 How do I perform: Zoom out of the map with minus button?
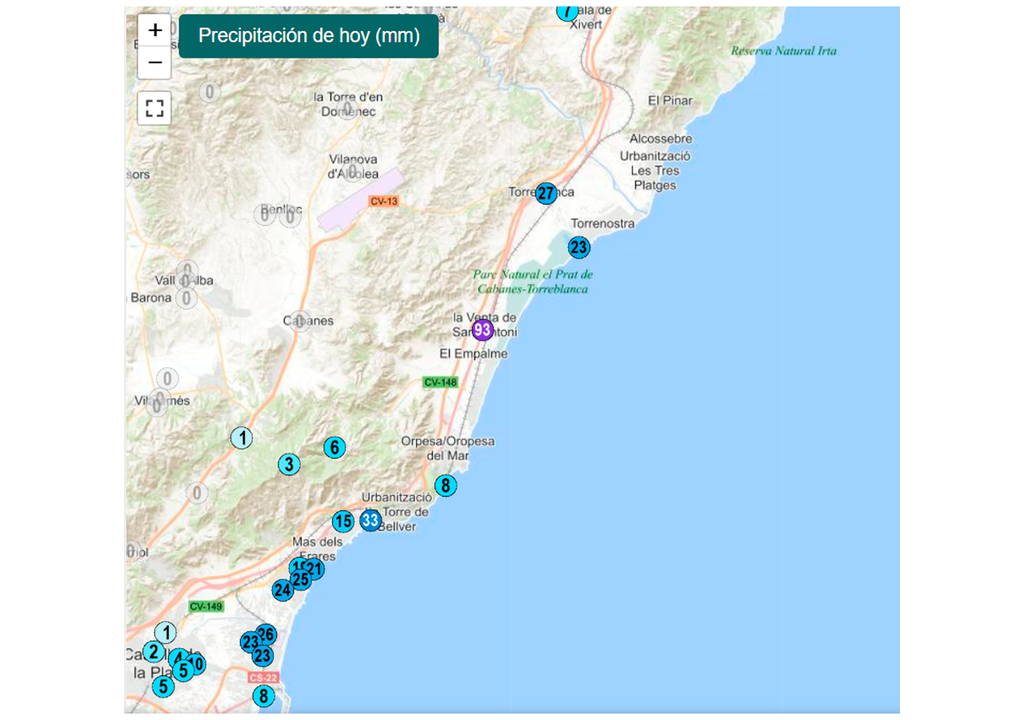tap(155, 63)
